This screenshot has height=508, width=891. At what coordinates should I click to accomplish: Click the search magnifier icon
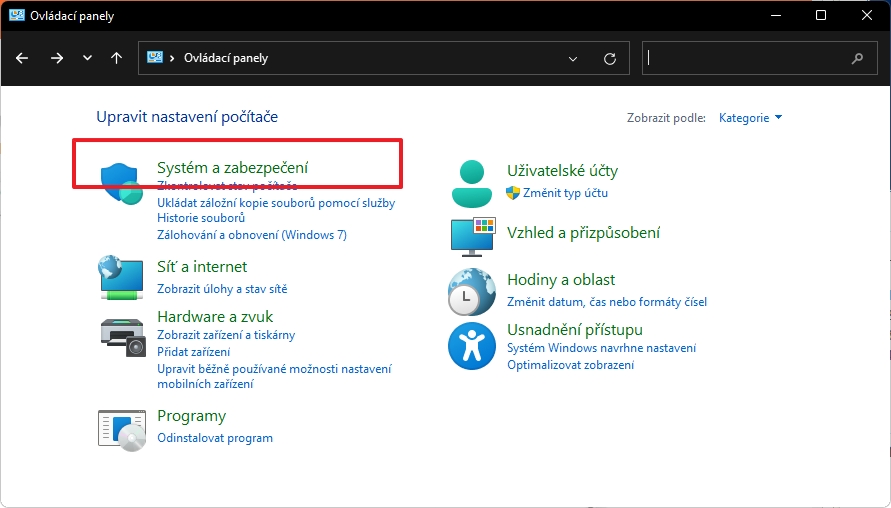coord(857,58)
